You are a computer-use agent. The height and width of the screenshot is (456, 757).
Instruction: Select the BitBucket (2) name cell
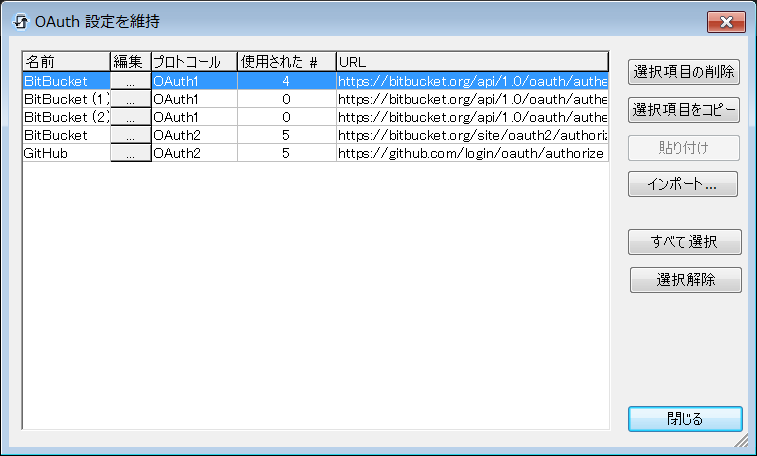click(66, 117)
